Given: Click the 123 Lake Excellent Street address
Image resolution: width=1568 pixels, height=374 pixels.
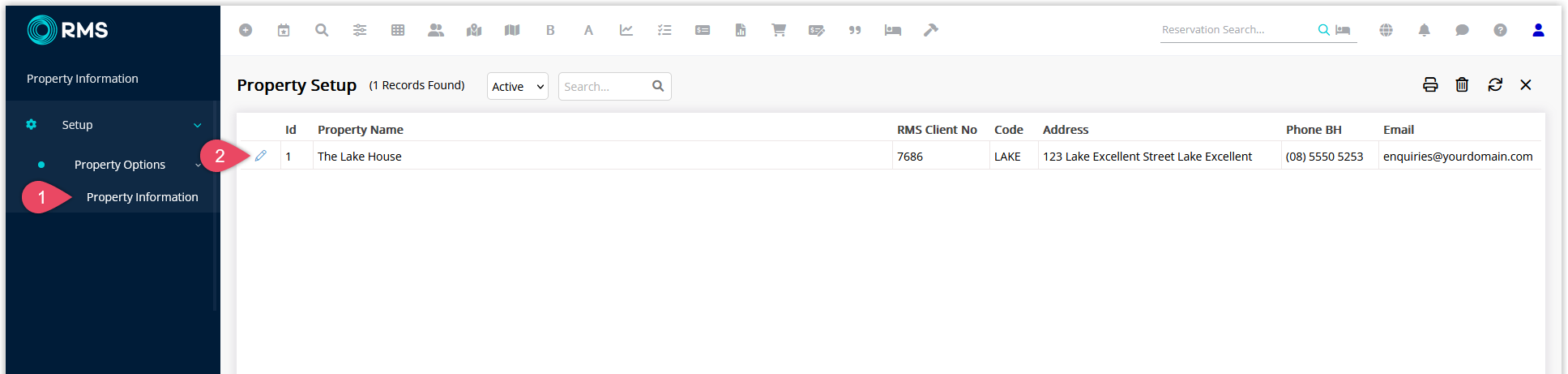Looking at the screenshot, I should point(1147,157).
